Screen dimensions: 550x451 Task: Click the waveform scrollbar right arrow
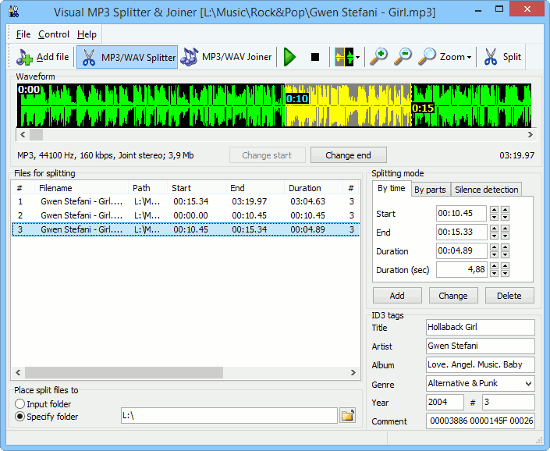tap(530, 135)
